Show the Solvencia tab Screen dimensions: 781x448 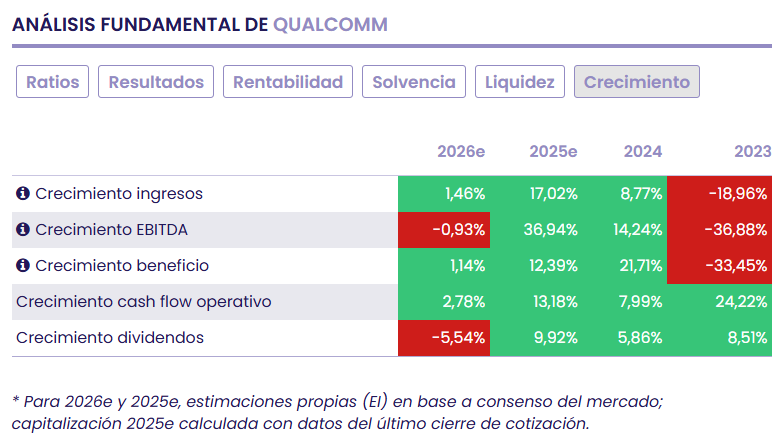pyautogui.click(x=414, y=82)
